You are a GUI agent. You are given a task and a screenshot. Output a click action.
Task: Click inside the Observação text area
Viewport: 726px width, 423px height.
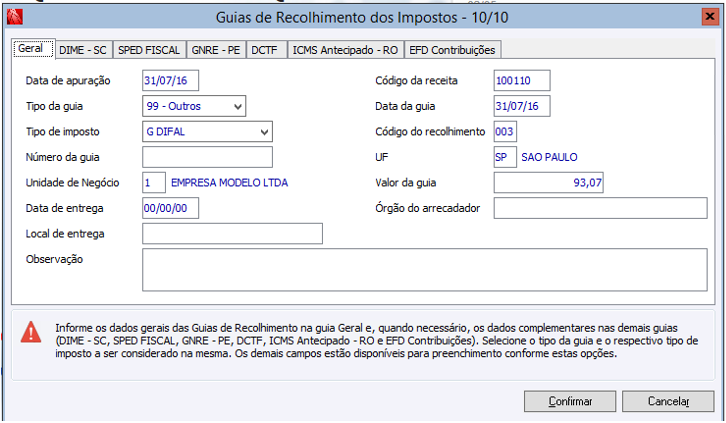click(x=425, y=270)
